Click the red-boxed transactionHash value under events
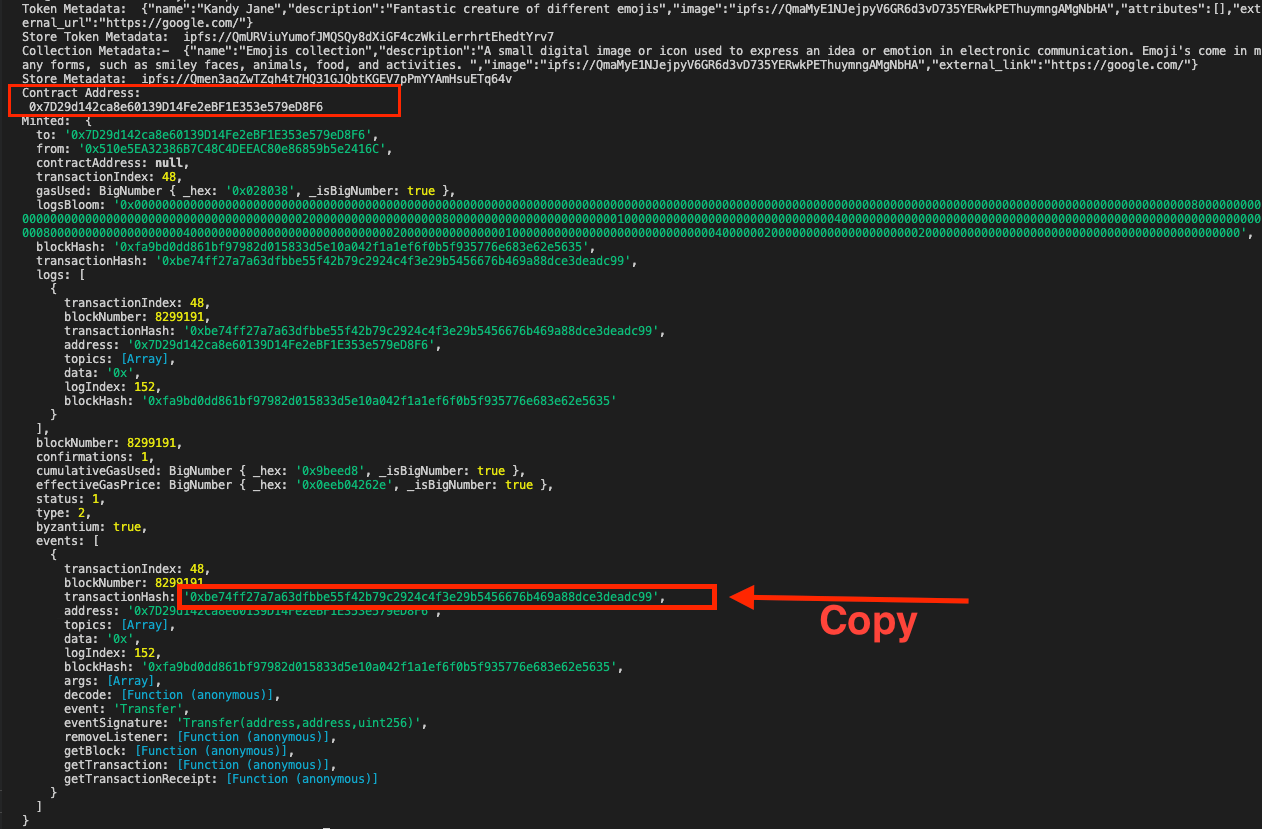 click(422, 597)
